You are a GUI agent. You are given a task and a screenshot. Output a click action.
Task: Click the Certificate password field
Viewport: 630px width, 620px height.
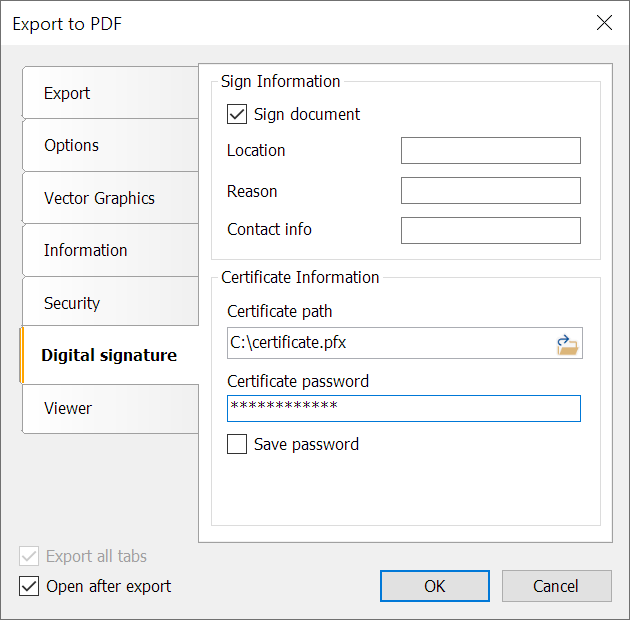pos(404,408)
